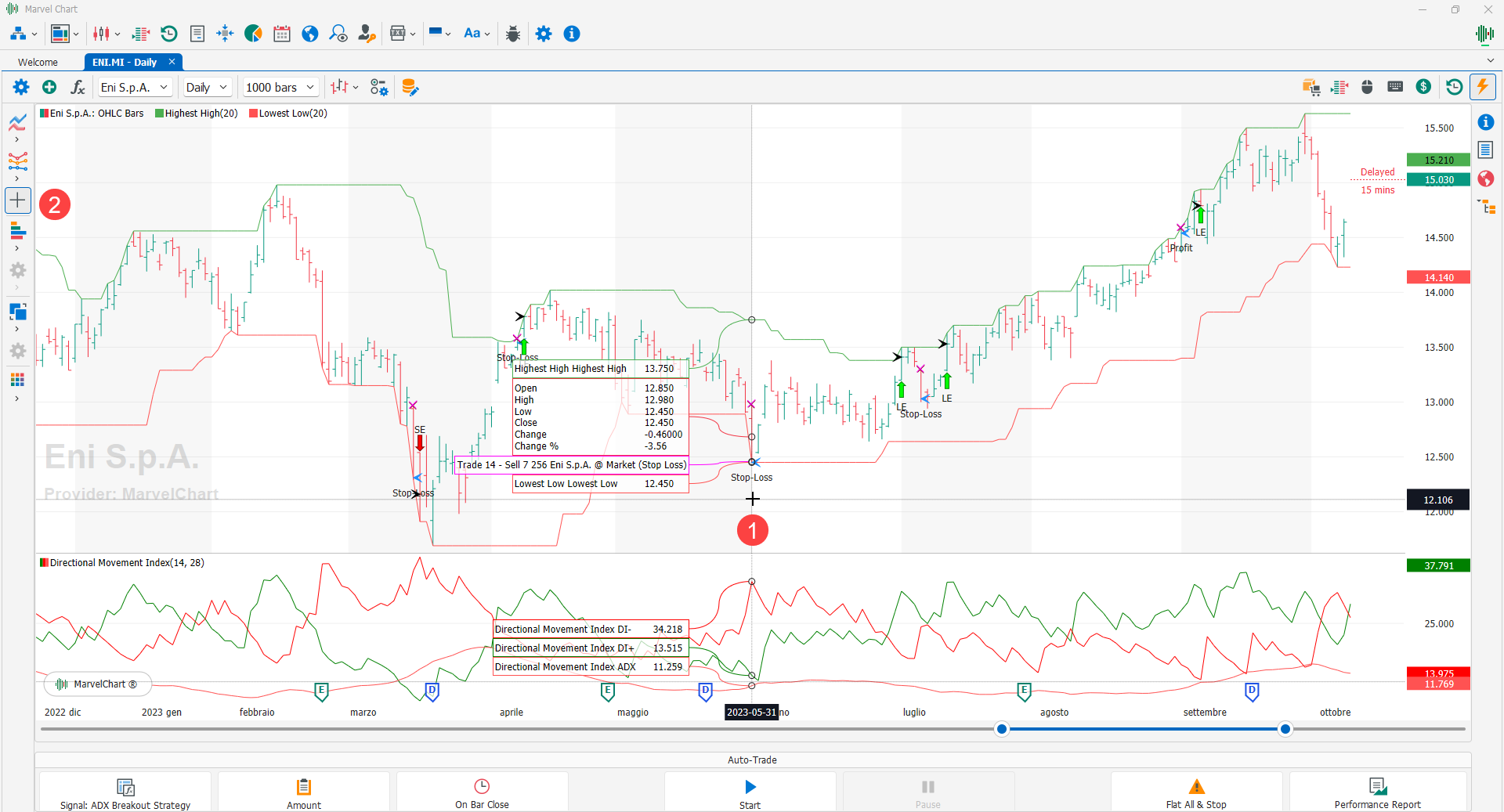Click the candlestick chart type icon in main toolbar
This screenshot has height=812, width=1504.
click(101, 34)
